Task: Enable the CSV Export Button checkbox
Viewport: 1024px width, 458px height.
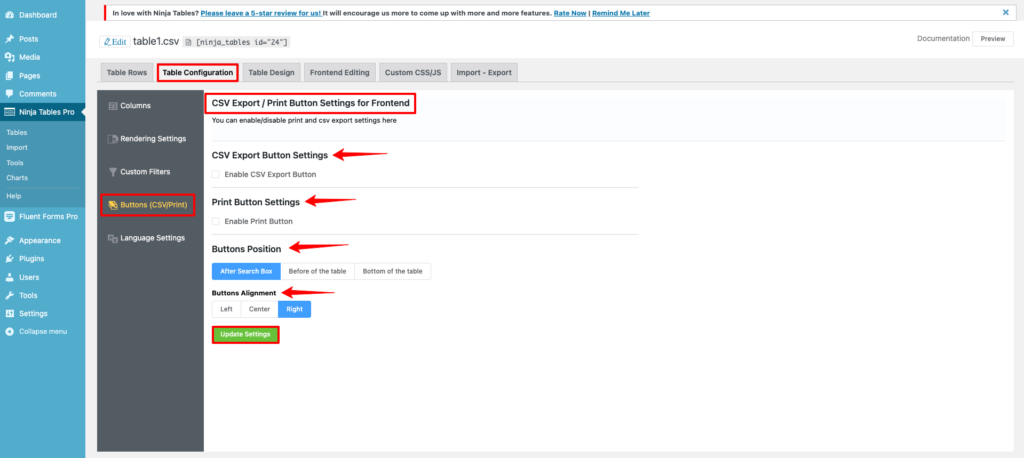Action: [216, 175]
